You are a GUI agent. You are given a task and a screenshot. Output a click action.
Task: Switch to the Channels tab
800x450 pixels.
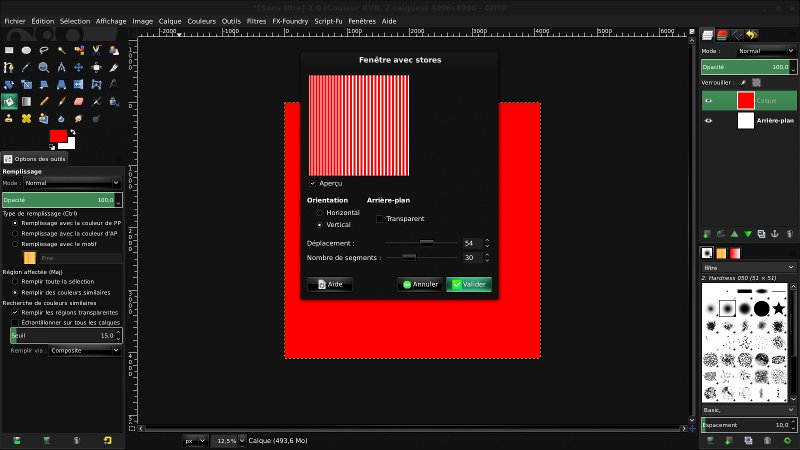click(722, 35)
